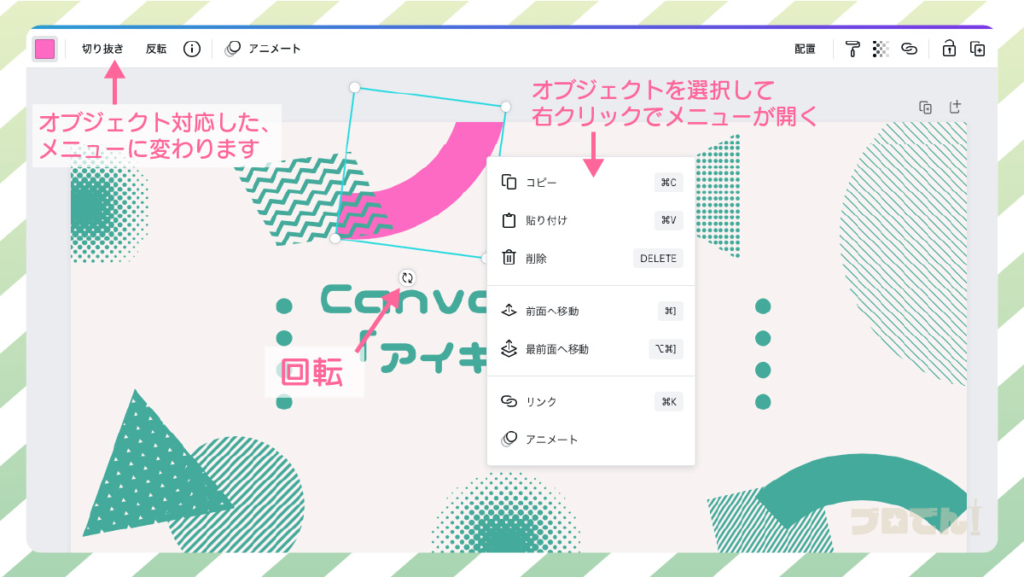Click the 反転 flip button
1024x577 pixels.
(x=156, y=49)
